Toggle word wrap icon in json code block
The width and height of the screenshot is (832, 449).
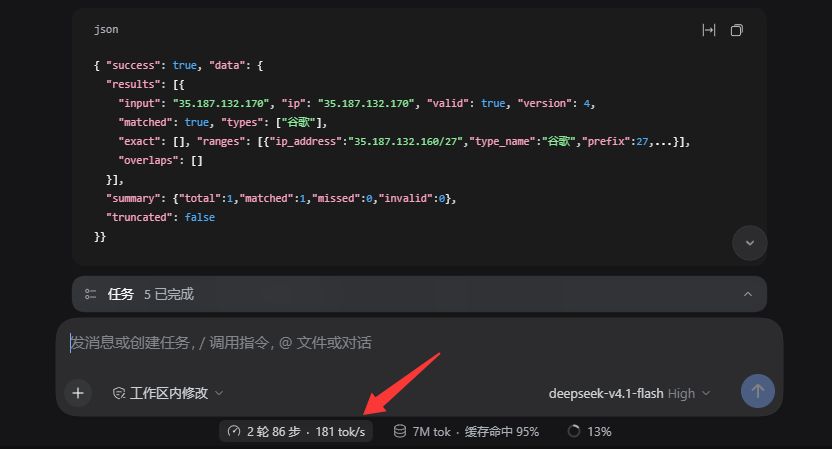pos(709,30)
